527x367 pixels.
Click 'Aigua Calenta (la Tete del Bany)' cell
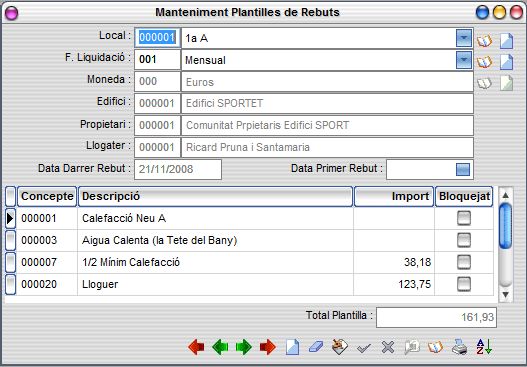(x=215, y=240)
